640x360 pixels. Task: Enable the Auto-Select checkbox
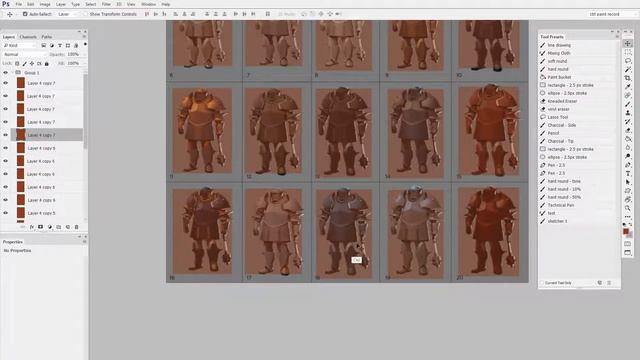point(25,14)
